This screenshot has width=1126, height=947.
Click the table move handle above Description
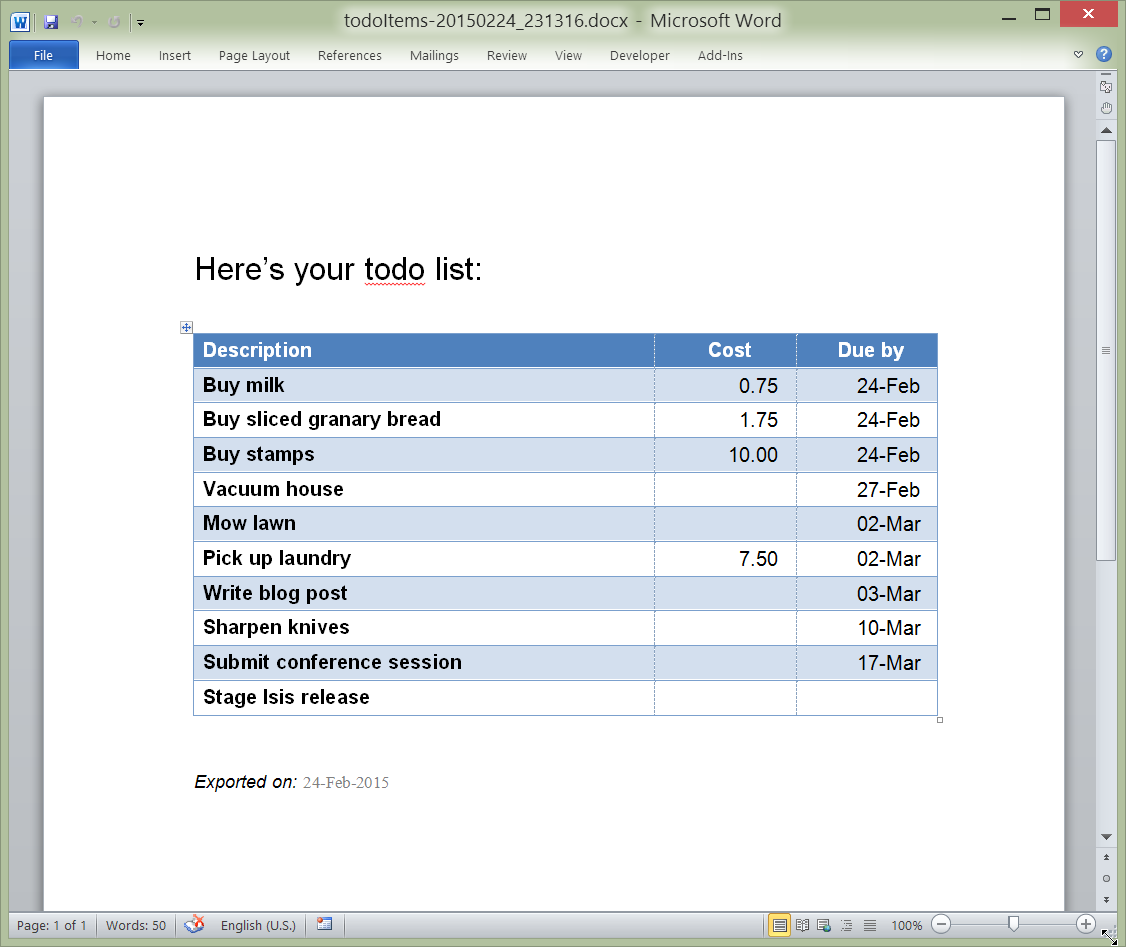[186, 327]
